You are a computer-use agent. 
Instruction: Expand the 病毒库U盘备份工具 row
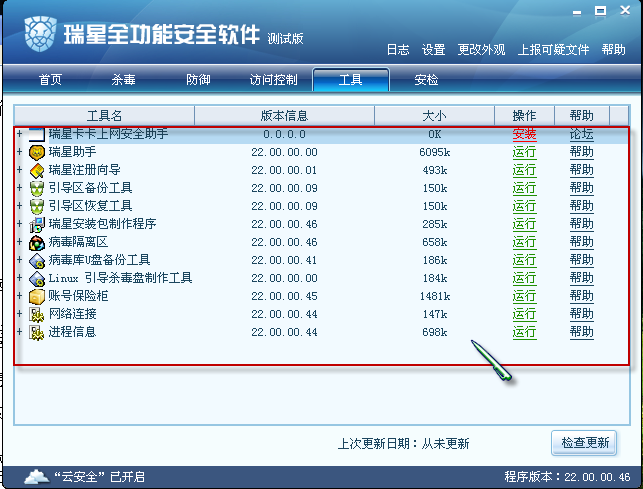(19, 260)
